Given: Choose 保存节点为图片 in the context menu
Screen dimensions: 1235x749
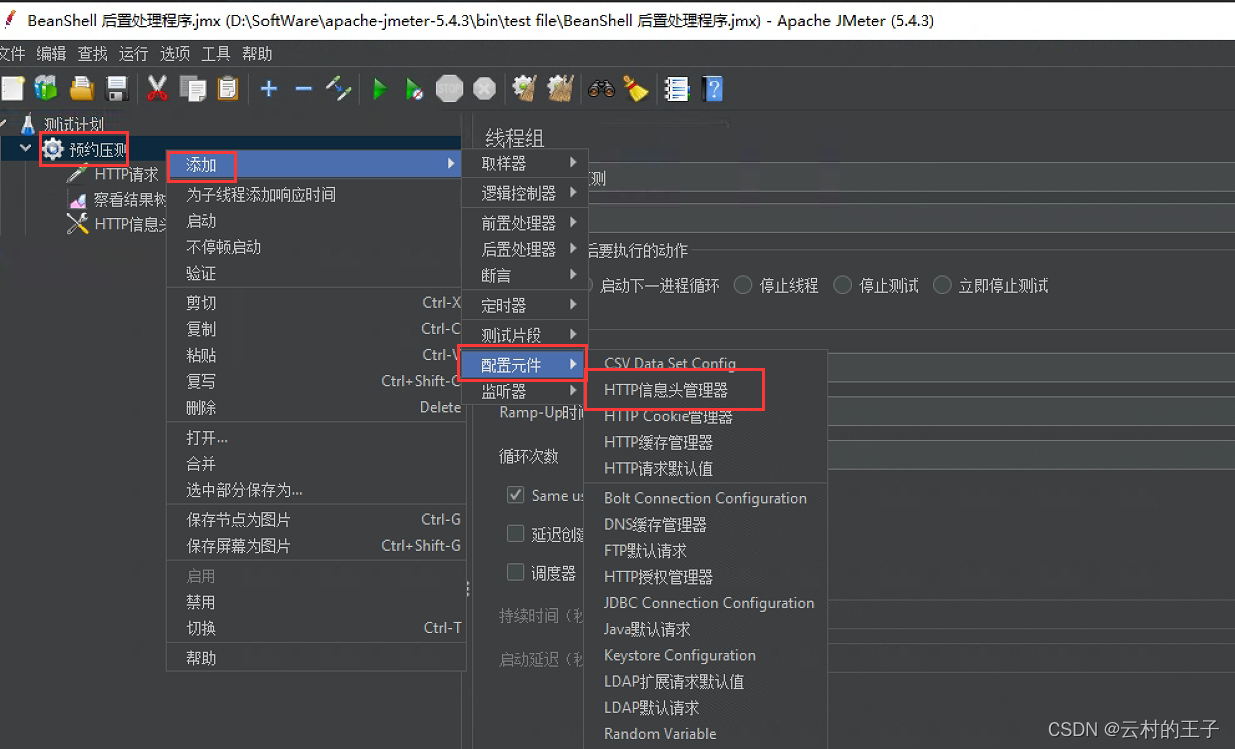Looking at the screenshot, I should tap(315, 520).
